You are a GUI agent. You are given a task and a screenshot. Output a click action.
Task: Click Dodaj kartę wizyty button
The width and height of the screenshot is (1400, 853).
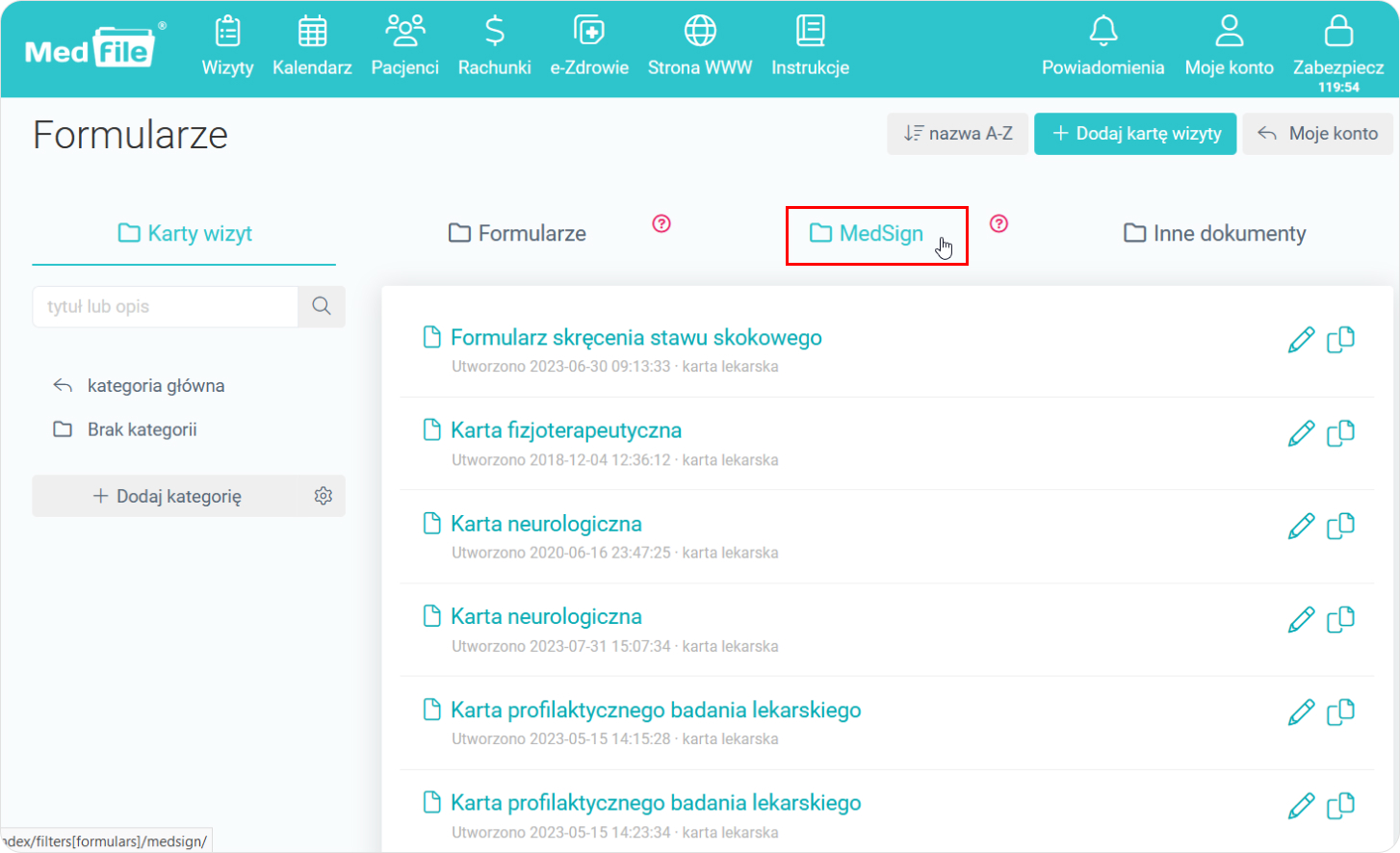point(1135,134)
